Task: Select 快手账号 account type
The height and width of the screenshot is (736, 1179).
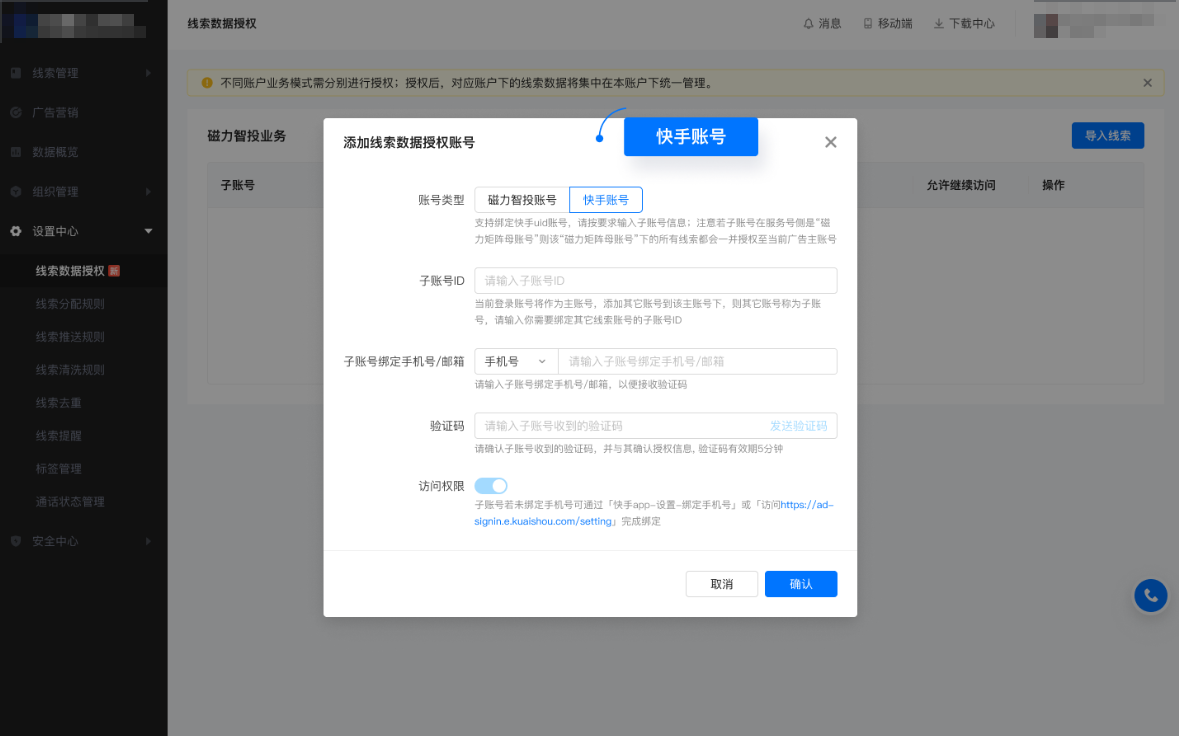Action: [606, 200]
